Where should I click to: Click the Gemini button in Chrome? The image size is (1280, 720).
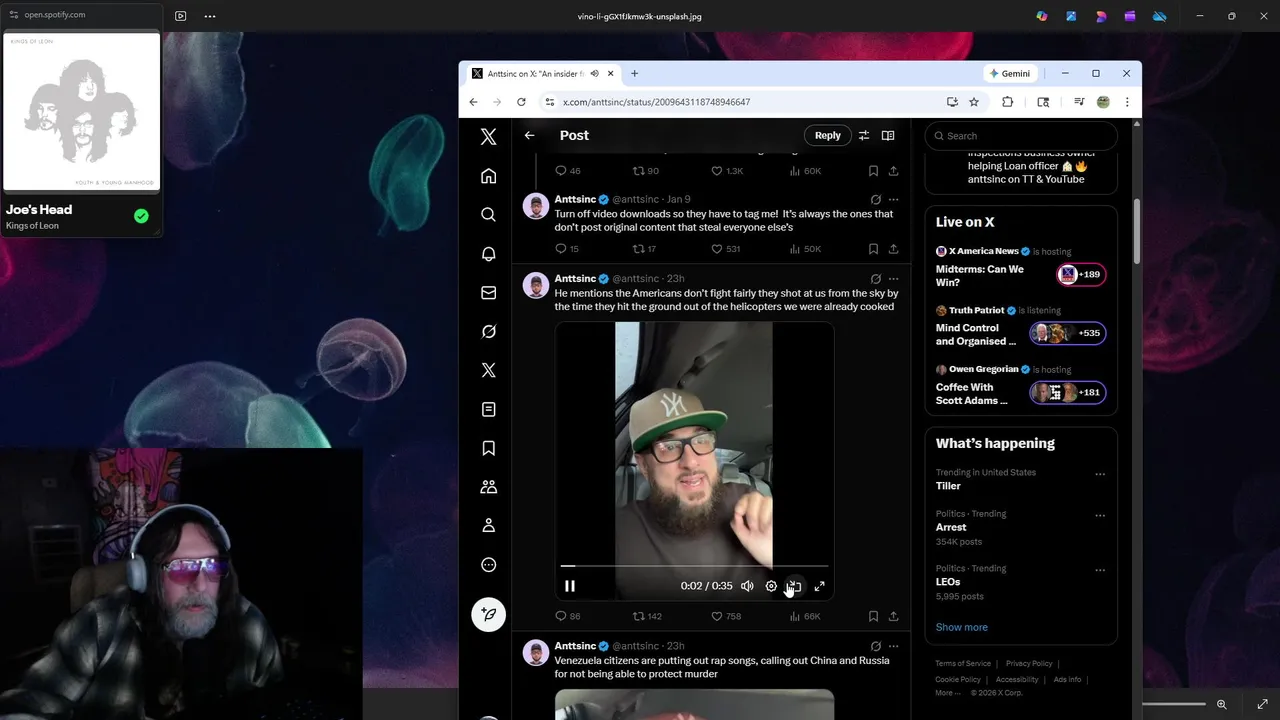[1009, 73]
